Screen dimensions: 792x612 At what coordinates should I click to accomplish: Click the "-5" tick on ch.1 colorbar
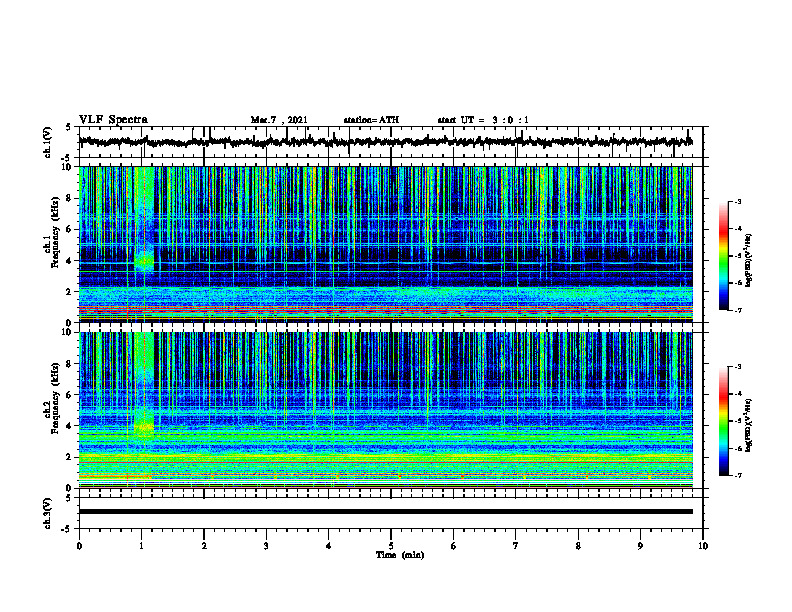click(737, 256)
